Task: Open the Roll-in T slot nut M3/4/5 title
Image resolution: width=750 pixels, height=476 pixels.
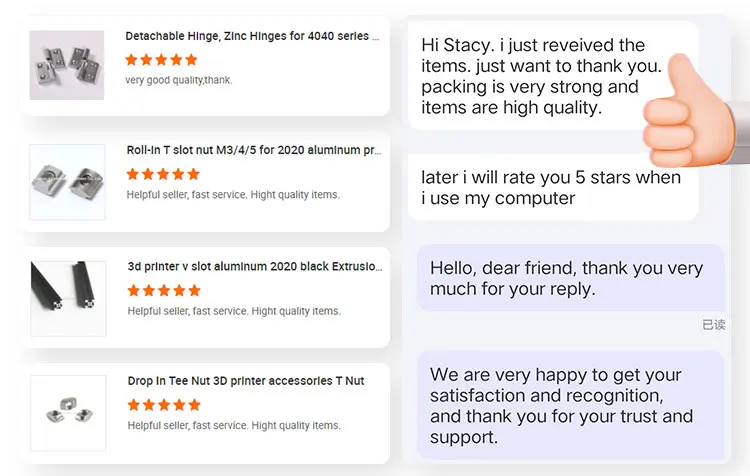Action: [x=253, y=151]
